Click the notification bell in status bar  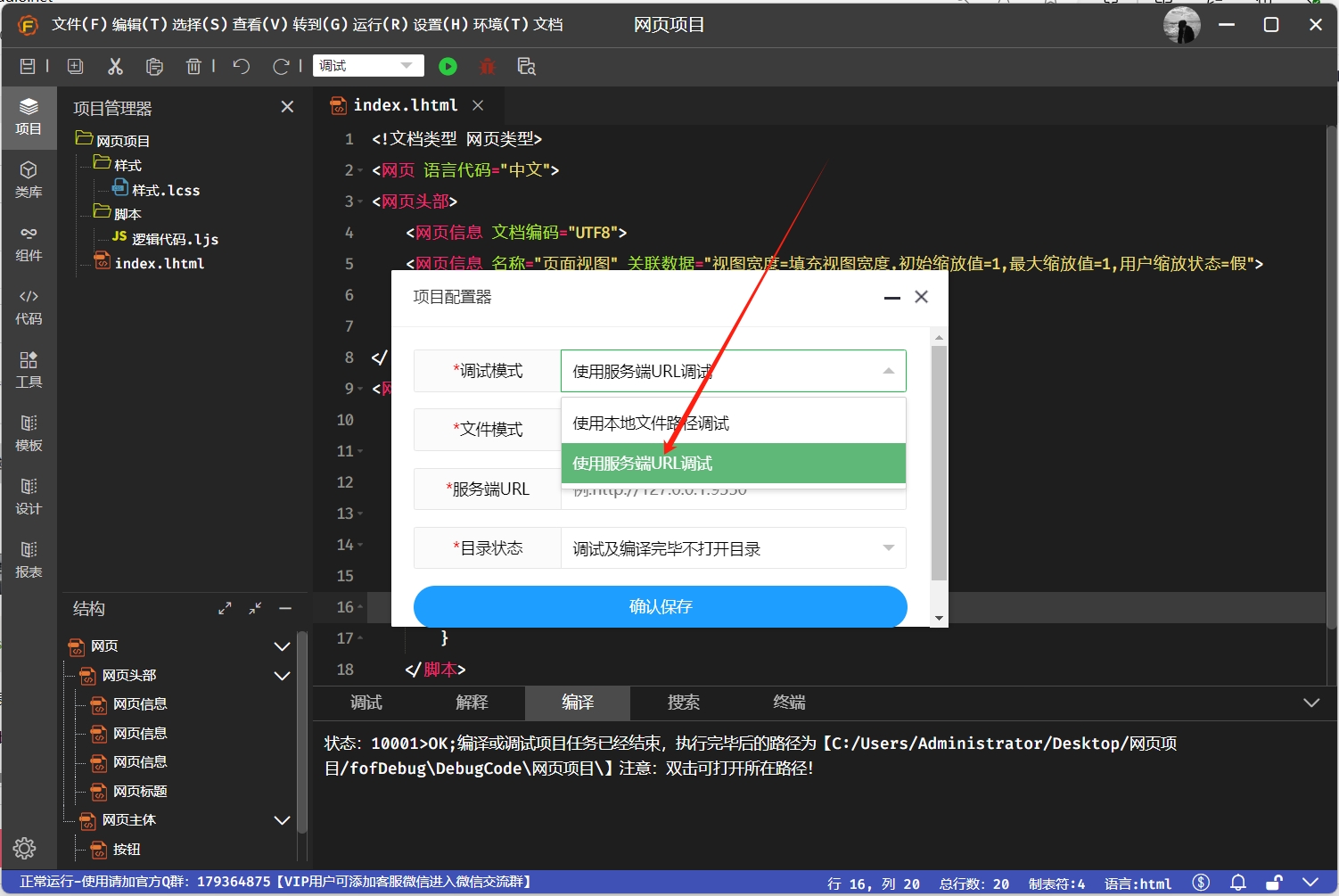coord(1238,883)
